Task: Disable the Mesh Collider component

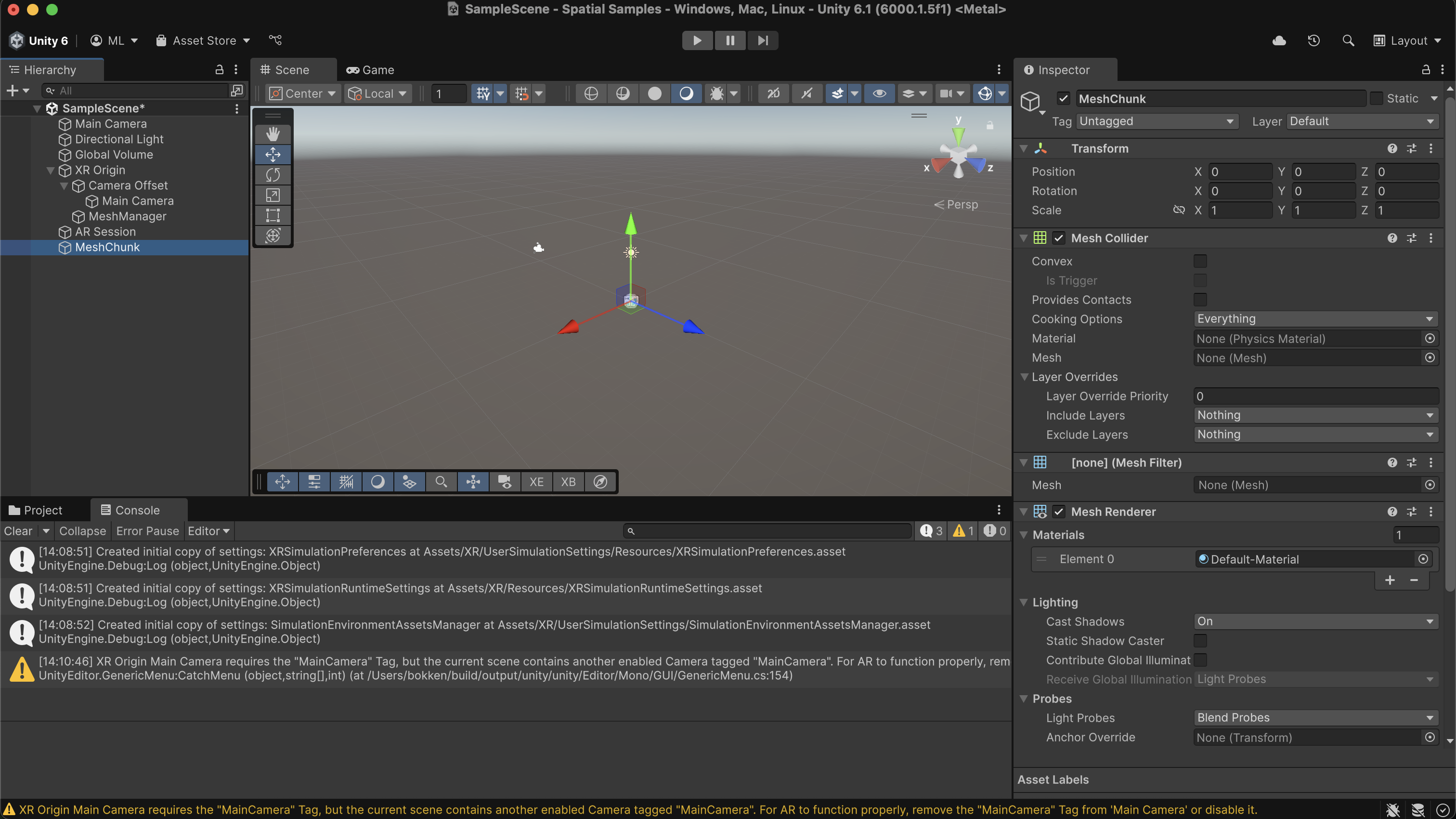Action: point(1059,238)
